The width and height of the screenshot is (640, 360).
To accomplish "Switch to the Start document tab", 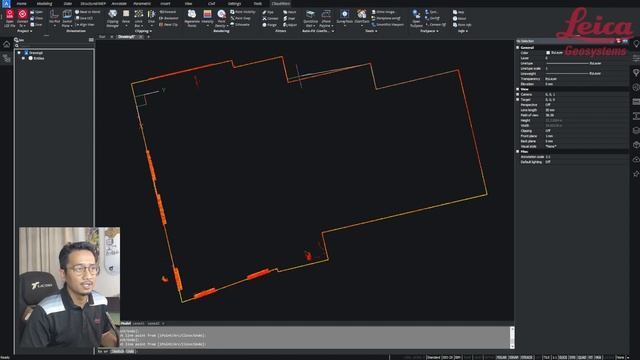I will click(102, 37).
